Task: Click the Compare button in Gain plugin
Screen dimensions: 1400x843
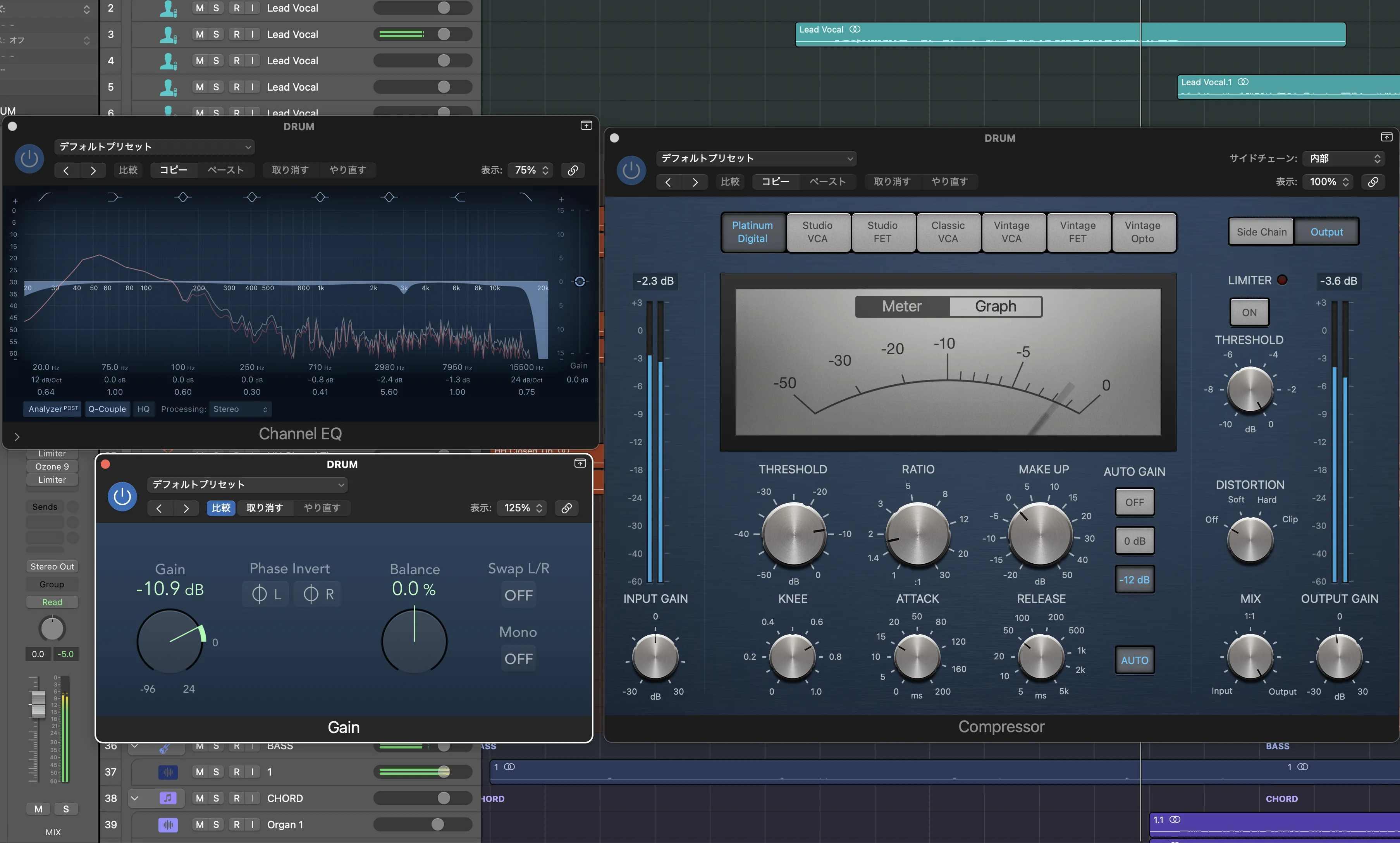Action: pyautogui.click(x=221, y=508)
